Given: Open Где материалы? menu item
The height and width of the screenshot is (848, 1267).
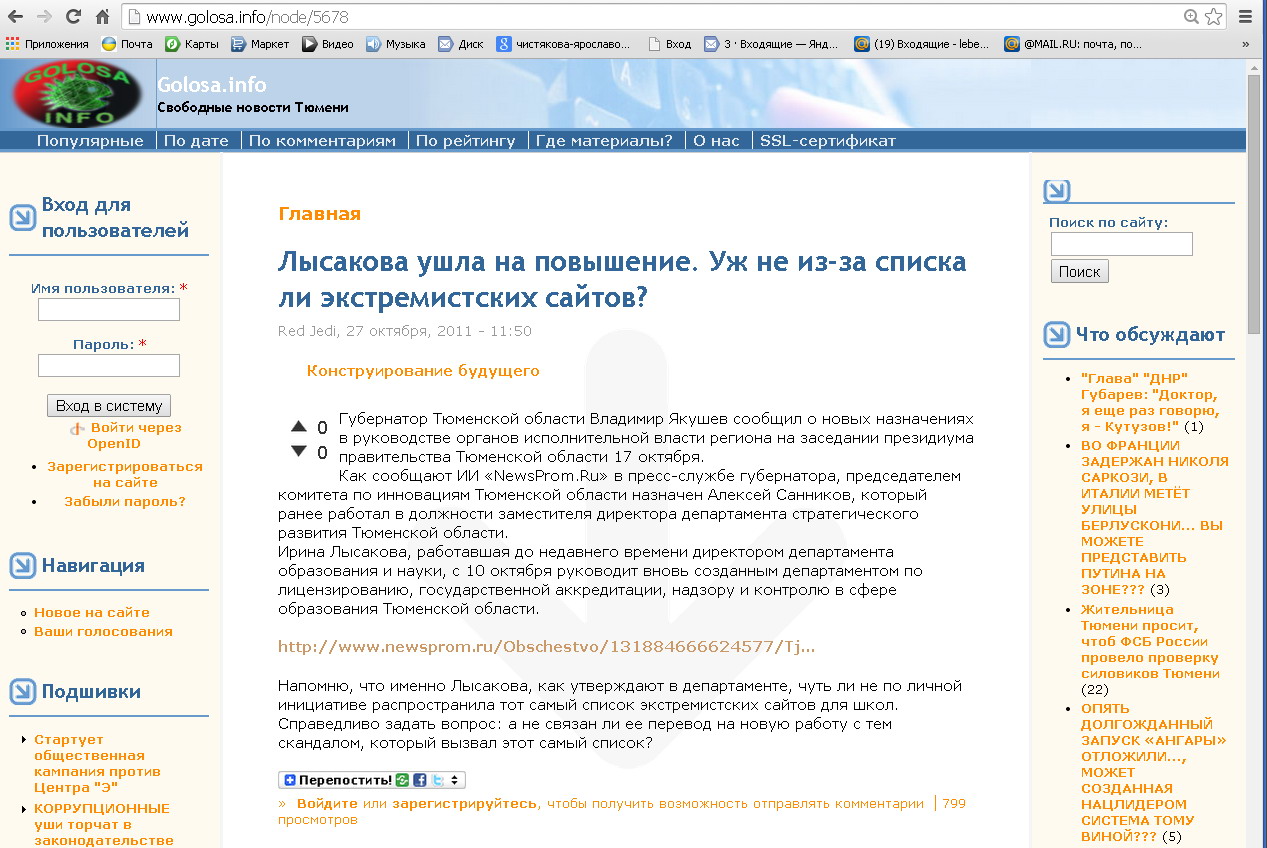Looking at the screenshot, I should click(604, 141).
